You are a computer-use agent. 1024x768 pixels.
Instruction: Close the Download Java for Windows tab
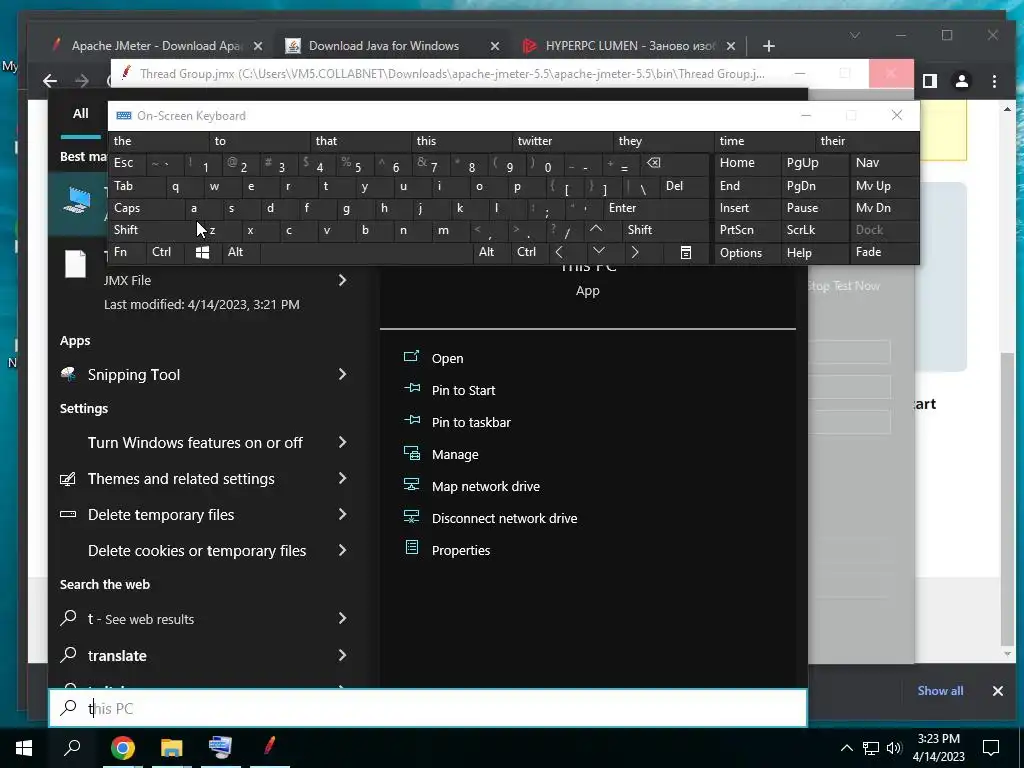pyautogui.click(x=495, y=46)
